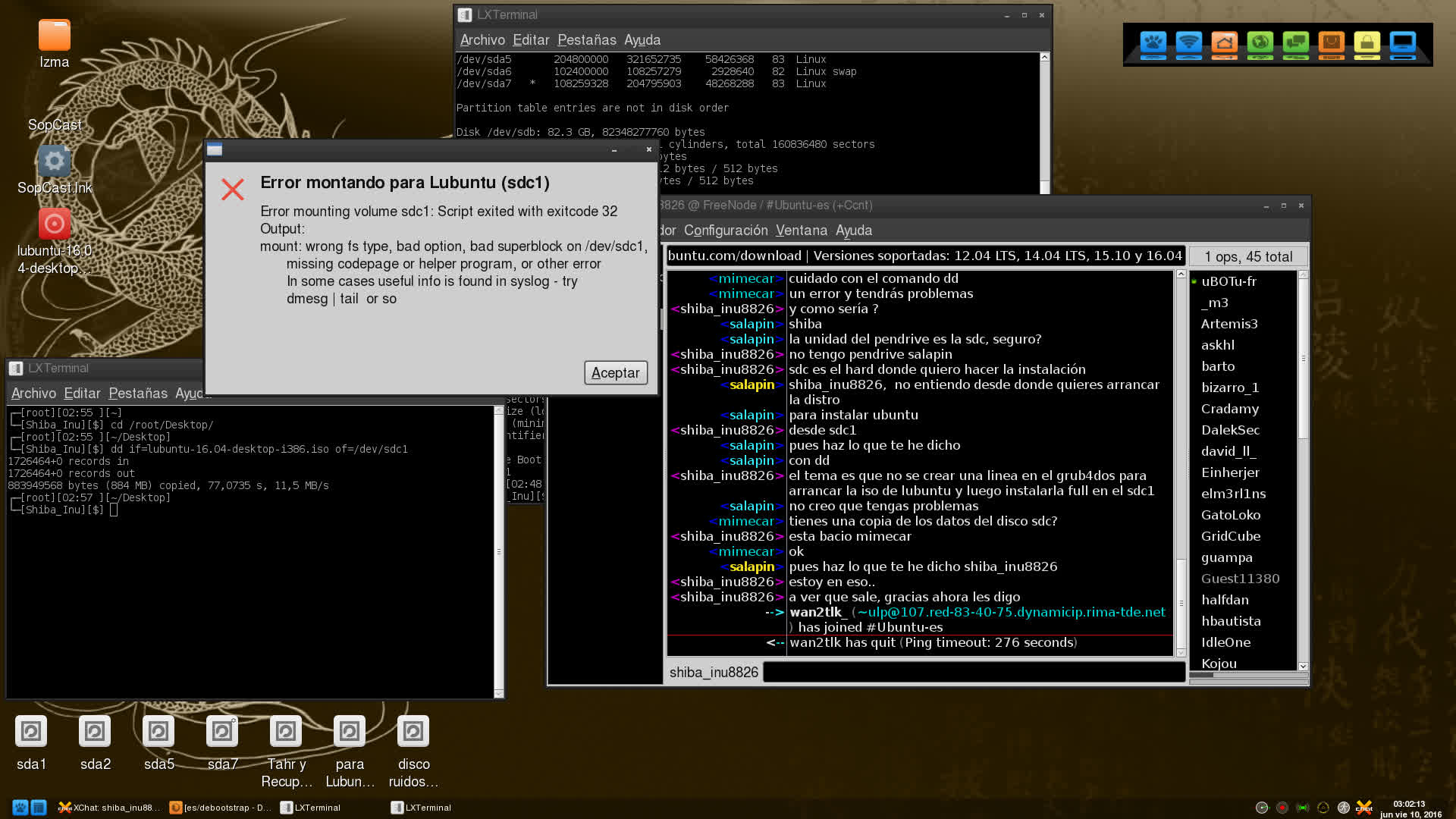This screenshot has width=1456, height=819.
Task: Open the orange home folder dock icon
Action: click(1225, 44)
